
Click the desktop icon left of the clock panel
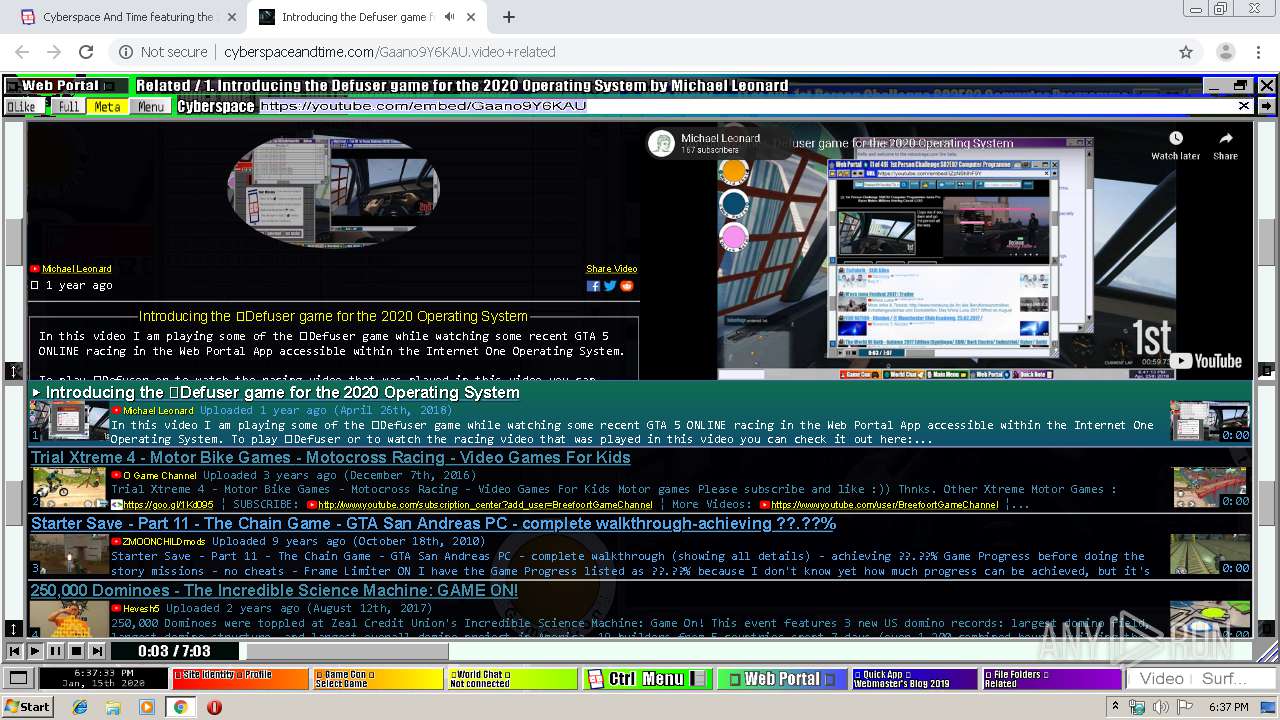click(17, 679)
